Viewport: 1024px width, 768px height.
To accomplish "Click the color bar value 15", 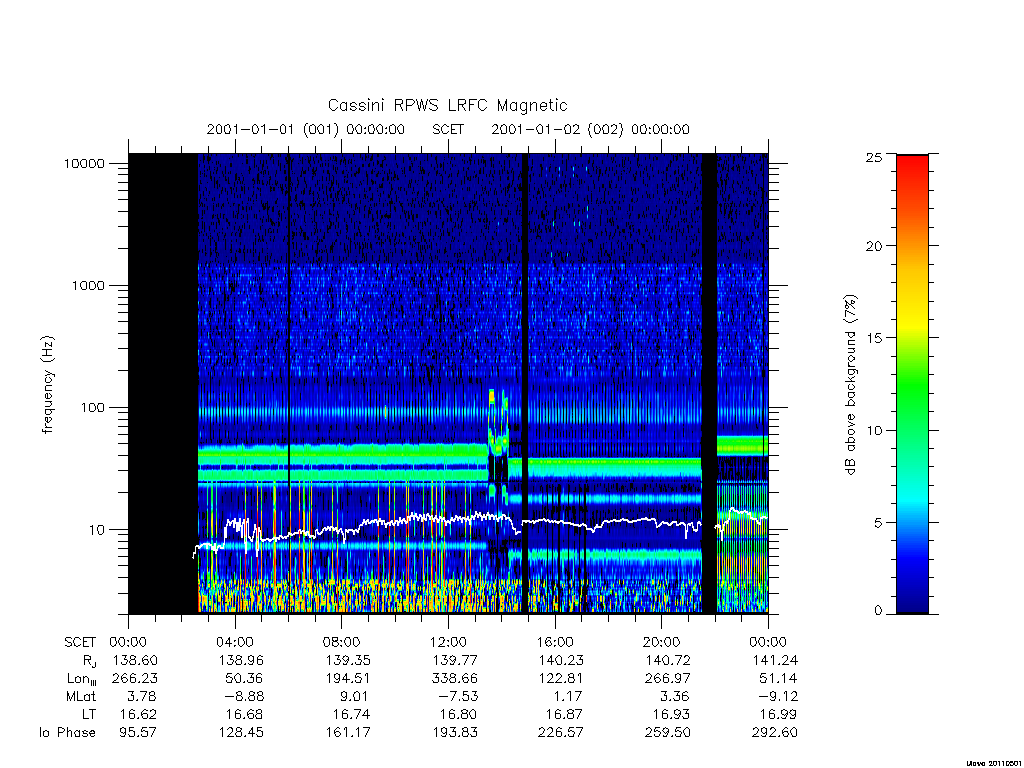I will (874, 338).
